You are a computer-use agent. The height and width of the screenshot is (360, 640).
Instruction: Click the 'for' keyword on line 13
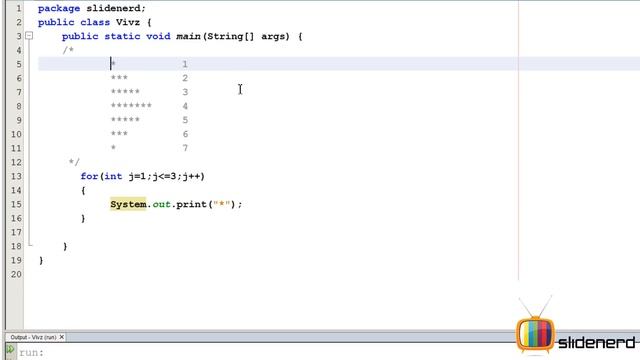pos(89,176)
